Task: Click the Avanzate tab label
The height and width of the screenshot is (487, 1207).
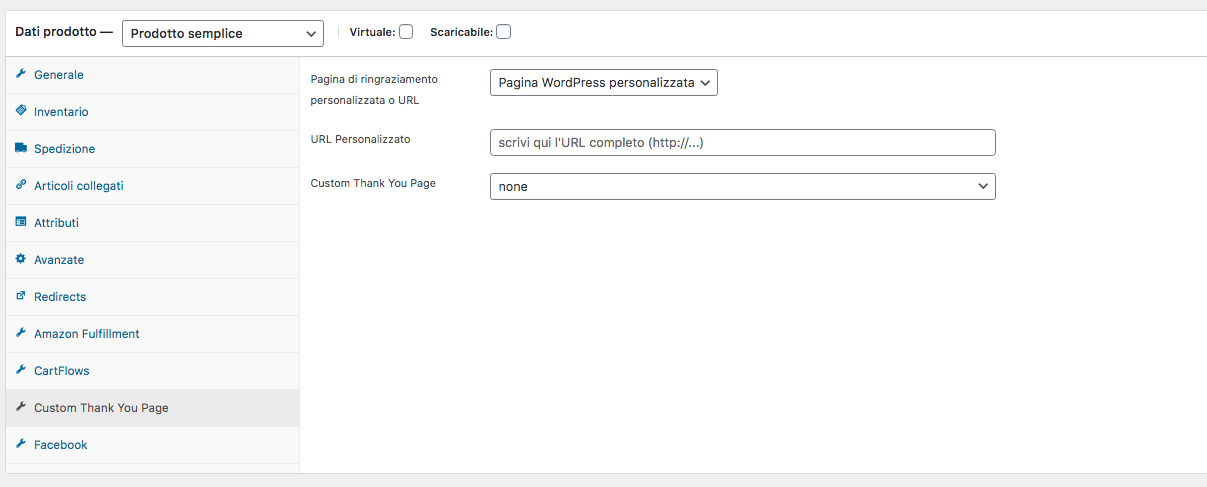Action: [59, 260]
